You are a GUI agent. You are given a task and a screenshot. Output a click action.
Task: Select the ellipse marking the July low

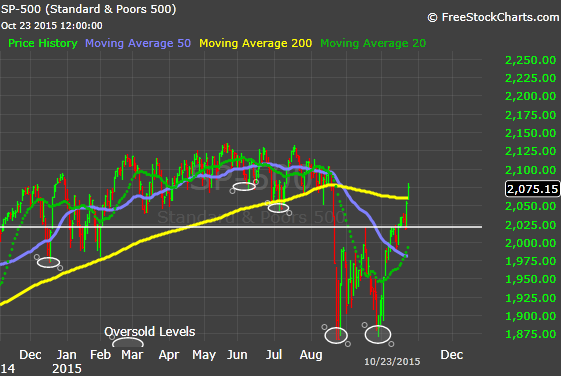coord(278,208)
